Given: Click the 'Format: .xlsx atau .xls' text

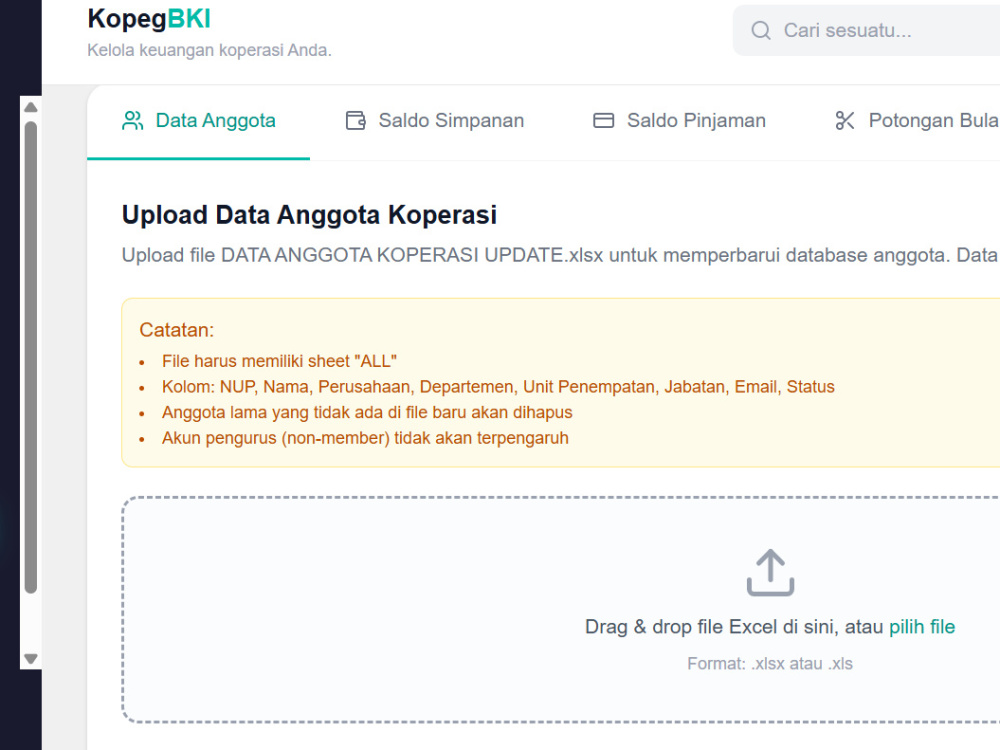Looking at the screenshot, I should pyautogui.click(x=770, y=664).
